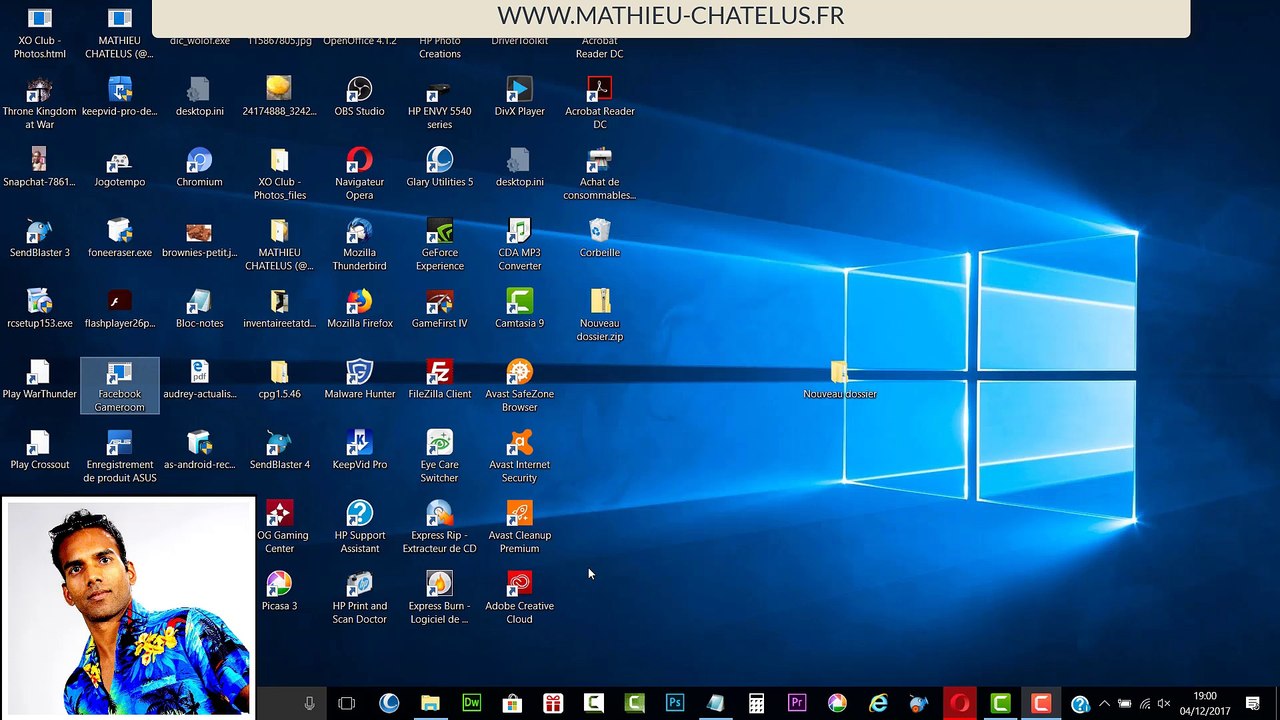This screenshot has width=1280, height=720.
Task: Open Avast Internet Security
Action: 519,457
